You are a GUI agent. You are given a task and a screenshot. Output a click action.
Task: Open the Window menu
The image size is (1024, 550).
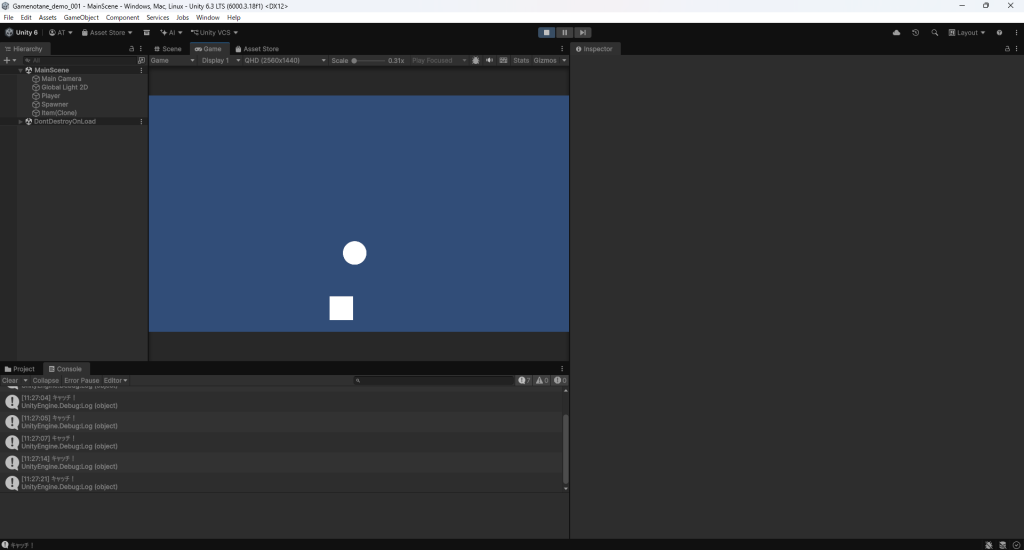coord(208,18)
